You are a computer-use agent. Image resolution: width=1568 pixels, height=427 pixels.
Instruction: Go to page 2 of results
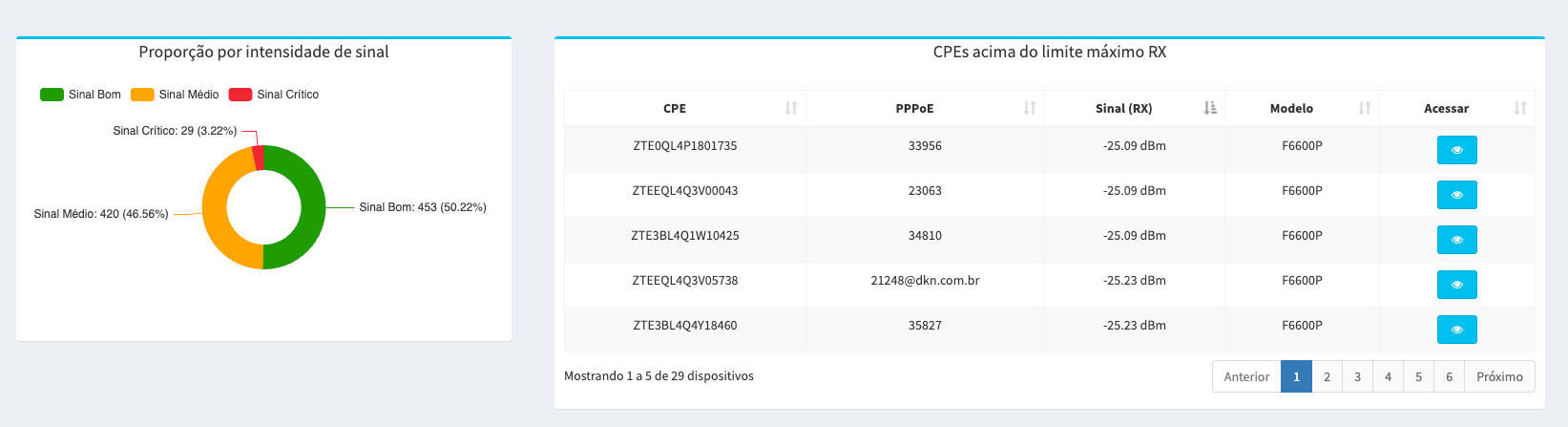click(1327, 376)
